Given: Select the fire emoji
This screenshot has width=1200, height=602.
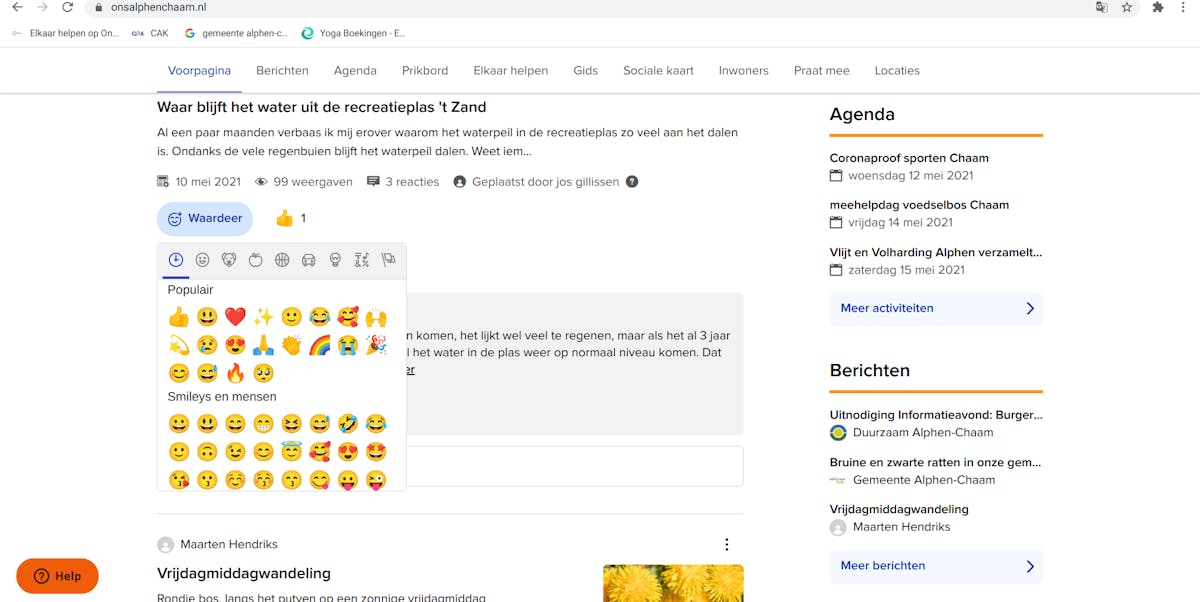Looking at the screenshot, I should 235,373.
